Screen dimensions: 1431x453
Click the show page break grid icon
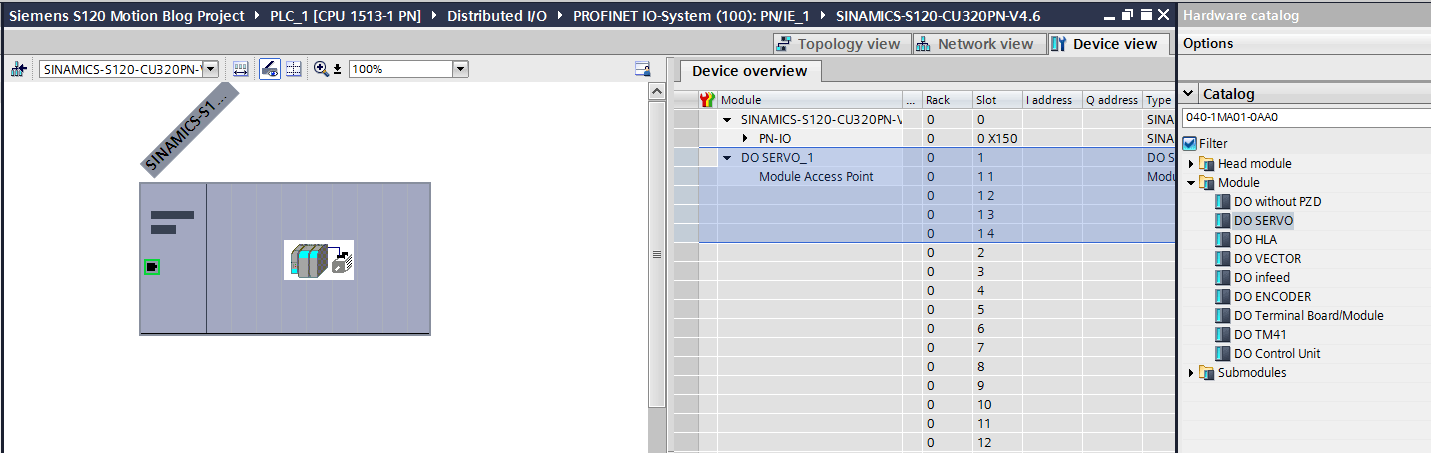(294, 69)
